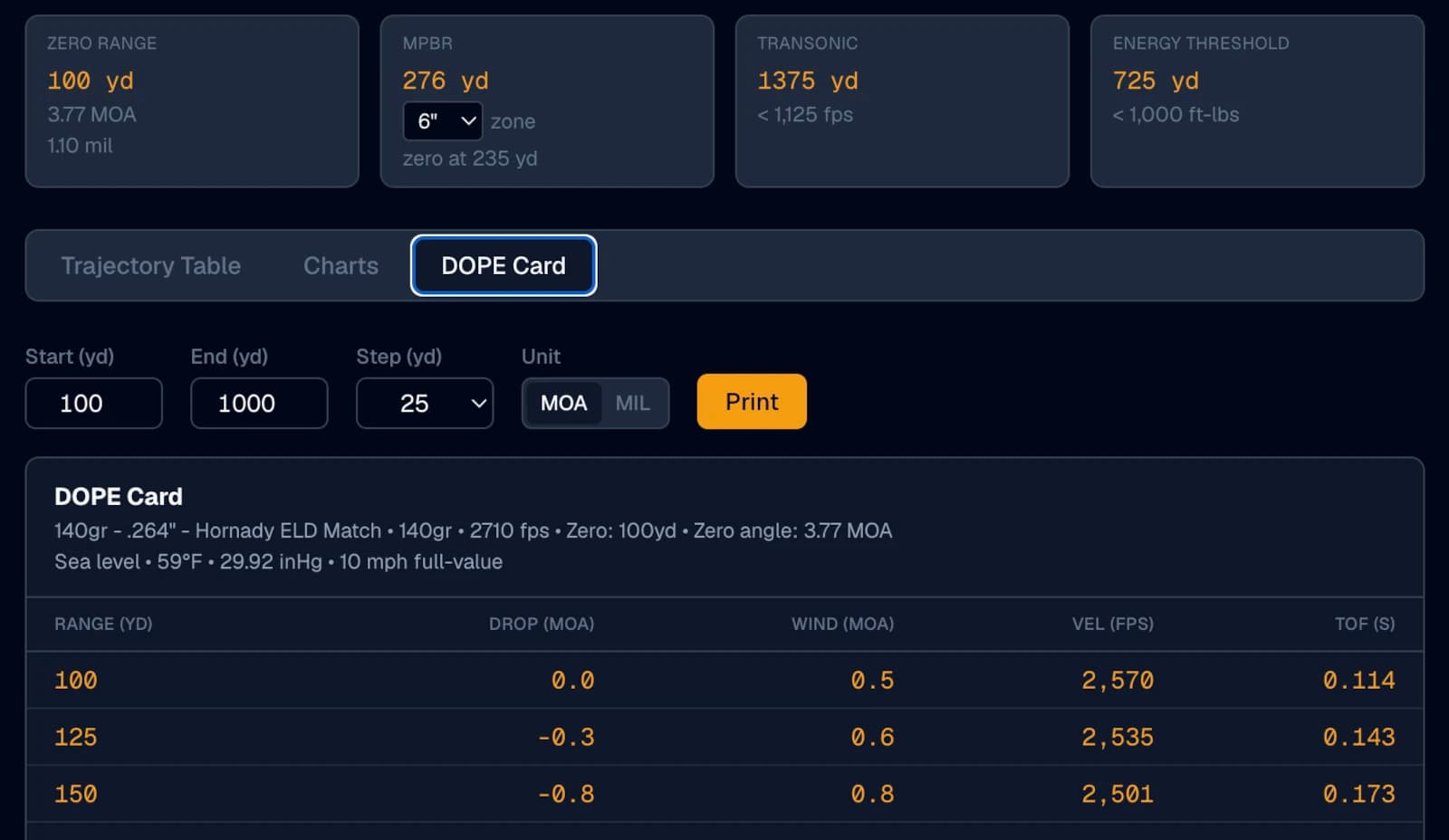Screen dimensions: 1449x840
Task: Select MOA as the unit
Action: click(x=563, y=403)
